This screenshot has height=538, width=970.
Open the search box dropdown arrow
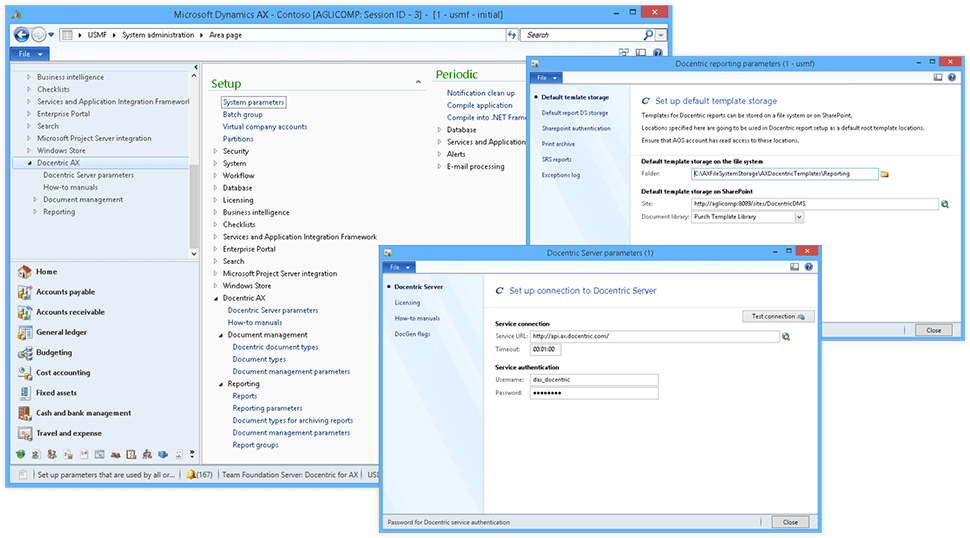point(661,35)
